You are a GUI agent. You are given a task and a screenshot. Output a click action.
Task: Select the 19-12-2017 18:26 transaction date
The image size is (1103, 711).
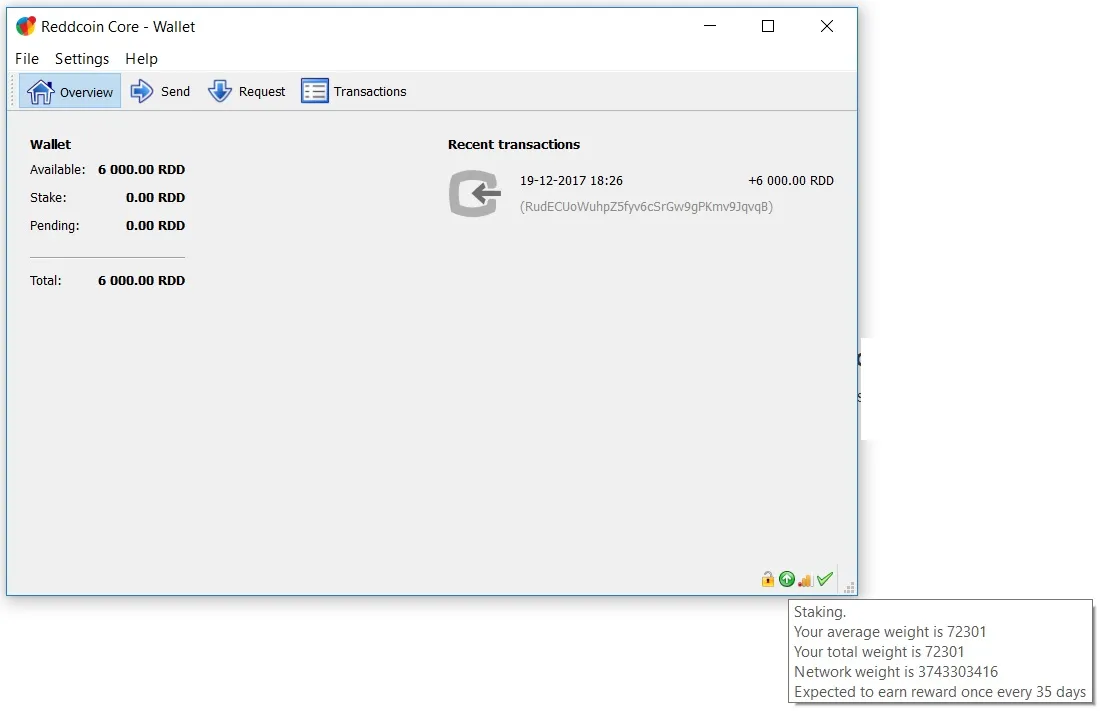point(571,181)
